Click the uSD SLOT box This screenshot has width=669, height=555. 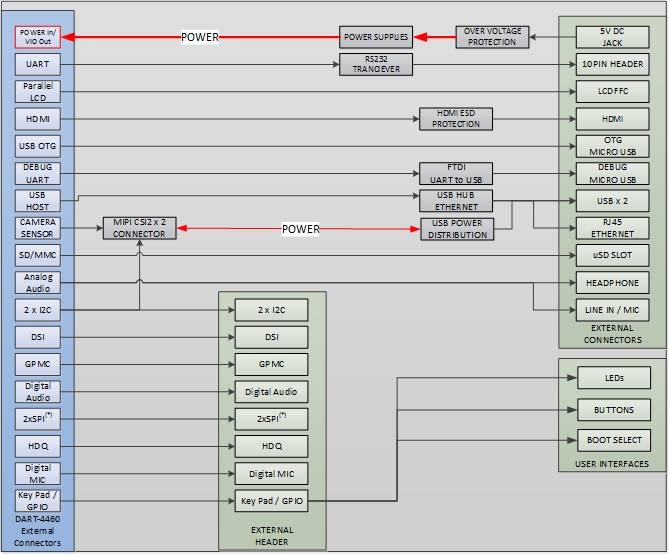(612, 256)
